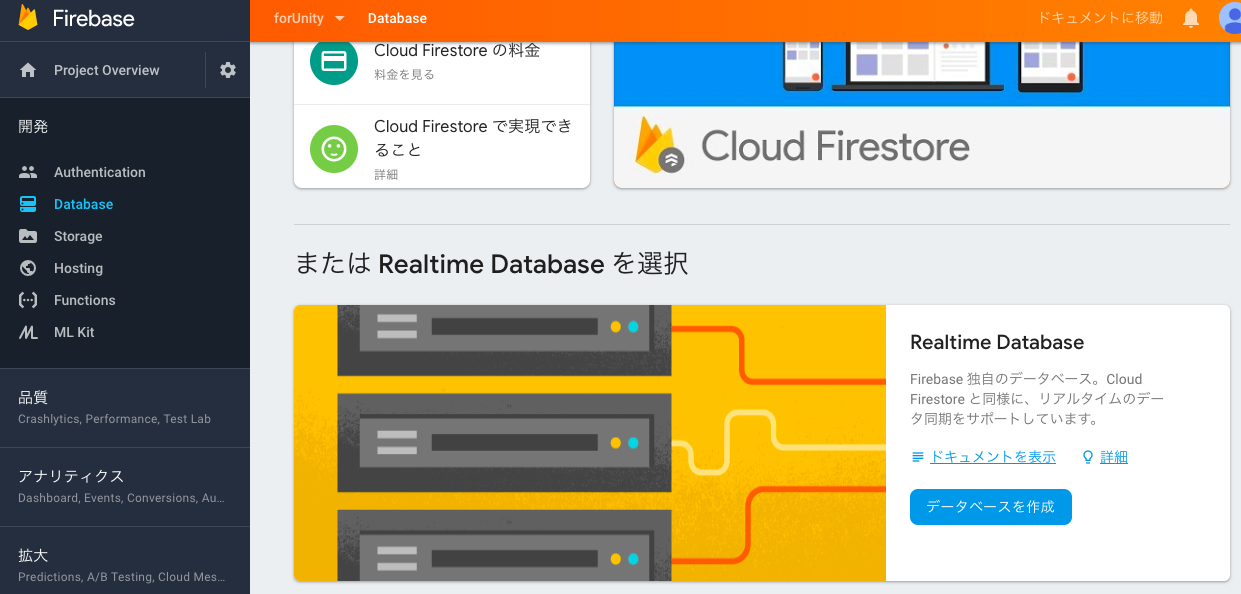Open the Cloud Firestore の料金 card

(x=441, y=61)
